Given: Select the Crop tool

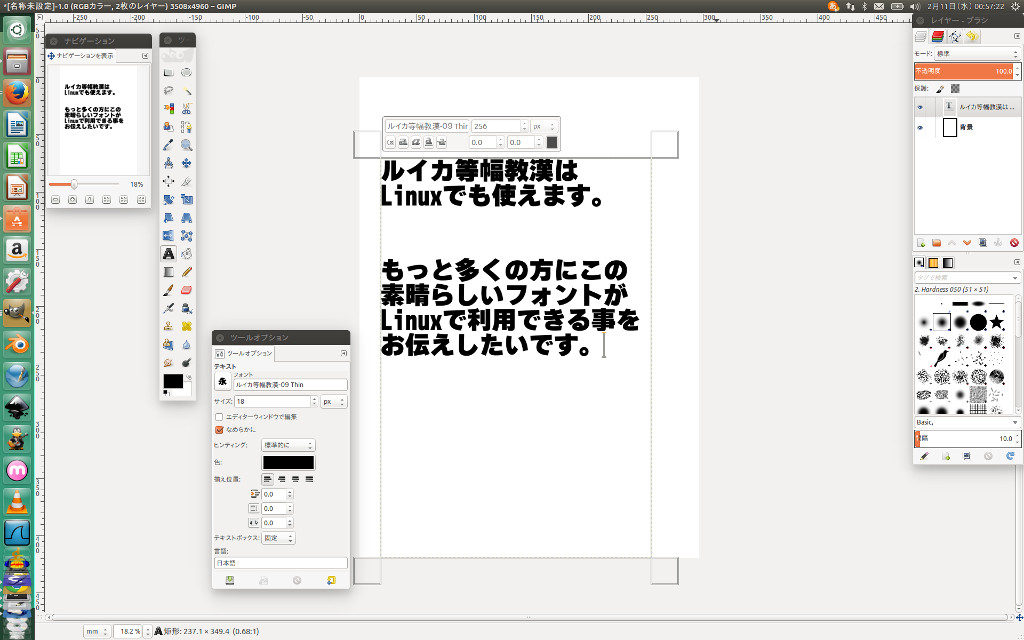Looking at the screenshot, I should (187, 181).
